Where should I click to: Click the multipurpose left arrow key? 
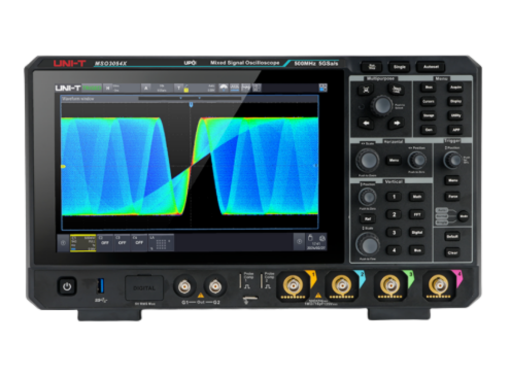pos(366,123)
